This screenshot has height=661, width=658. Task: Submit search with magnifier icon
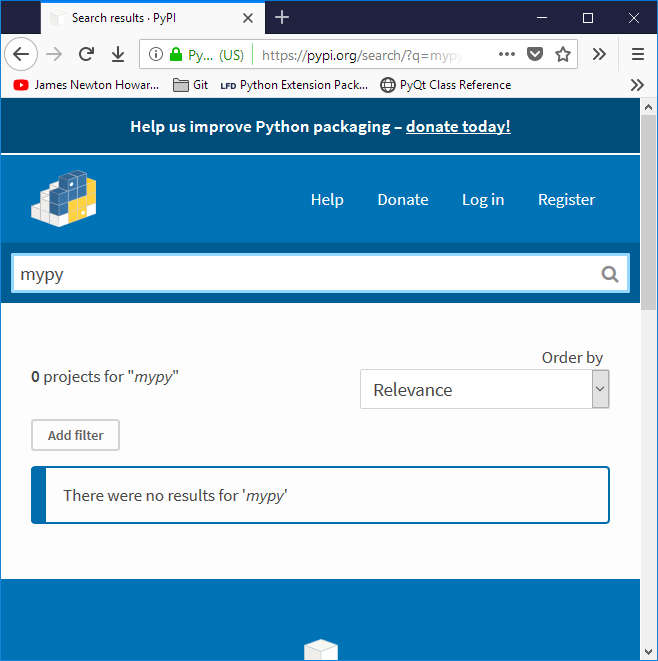(610, 274)
